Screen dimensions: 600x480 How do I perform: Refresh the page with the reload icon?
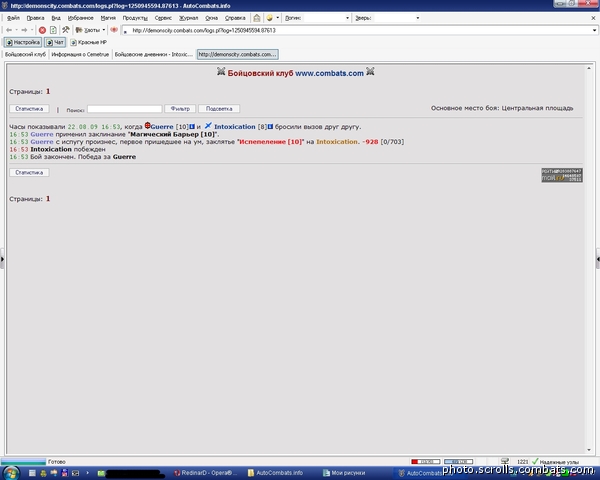click(53, 30)
